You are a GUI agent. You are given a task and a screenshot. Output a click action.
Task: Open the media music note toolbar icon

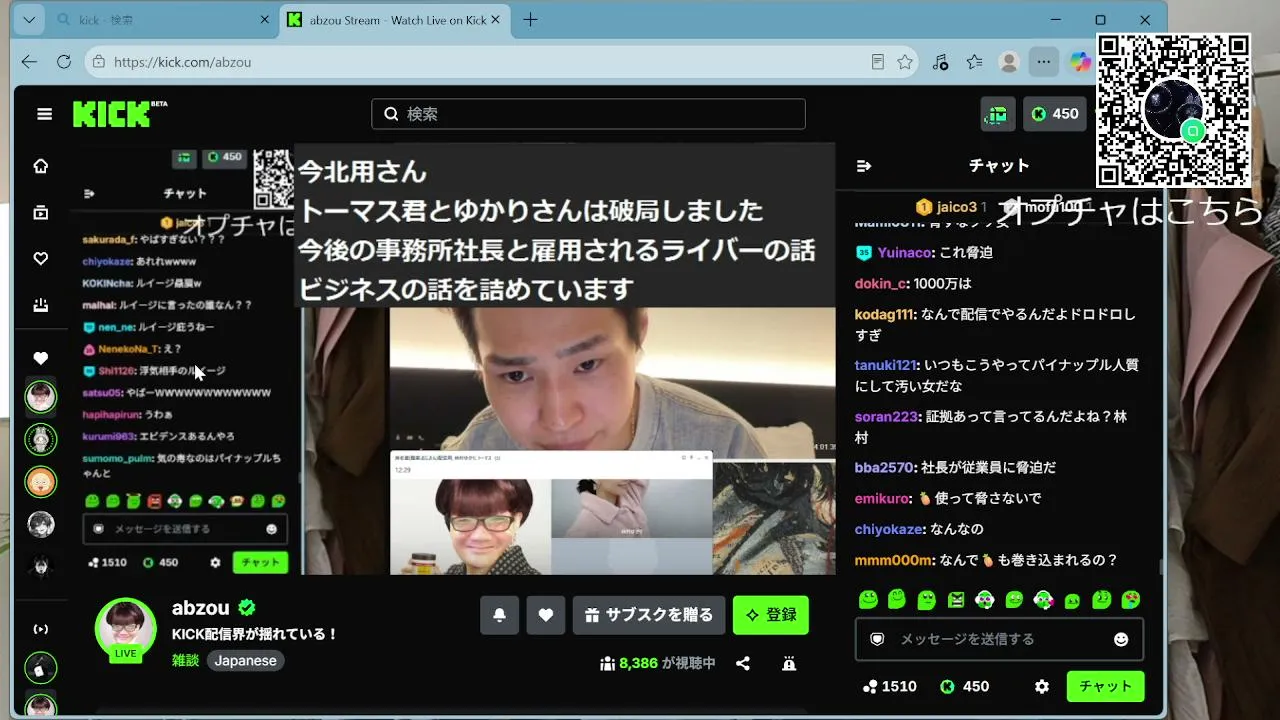pyautogui.click(x=940, y=62)
